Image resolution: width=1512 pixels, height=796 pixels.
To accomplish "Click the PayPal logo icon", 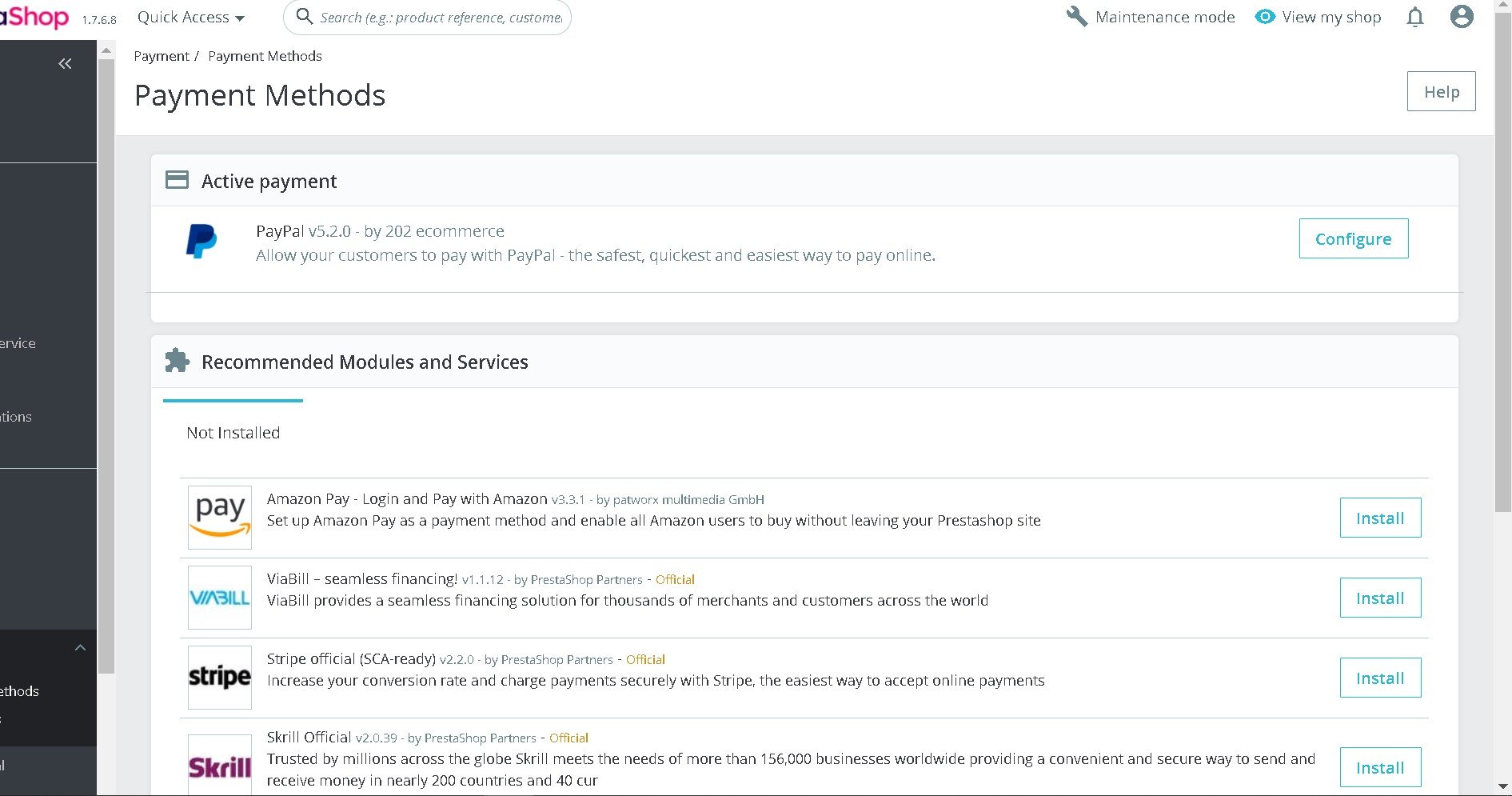I will (x=201, y=241).
